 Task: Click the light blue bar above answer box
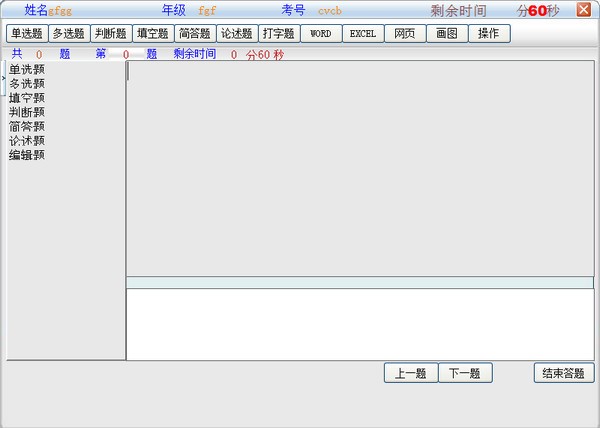point(360,283)
